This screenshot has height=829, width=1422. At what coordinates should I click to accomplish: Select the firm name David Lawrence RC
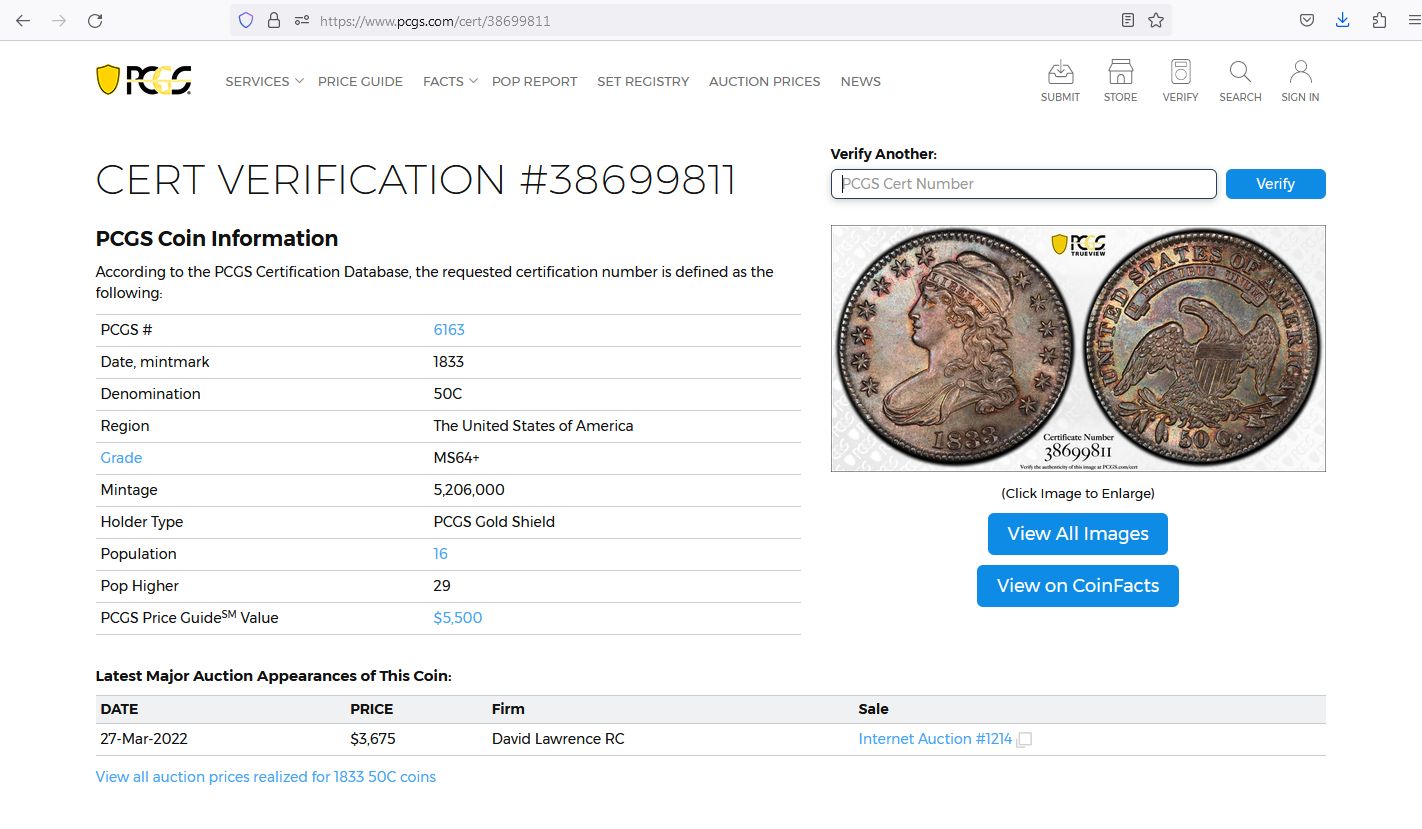point(558,739)
